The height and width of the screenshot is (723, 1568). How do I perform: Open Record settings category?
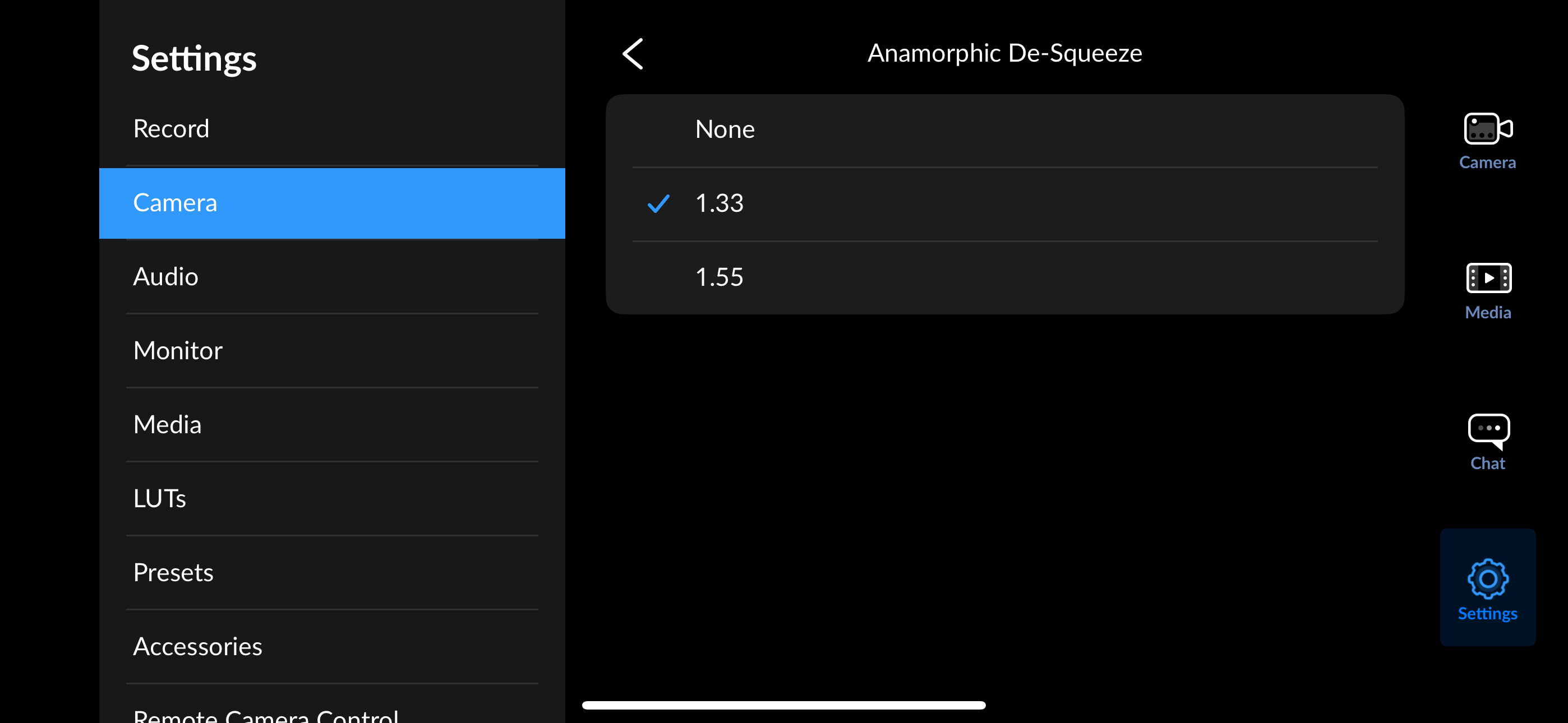tap(332, 129)
